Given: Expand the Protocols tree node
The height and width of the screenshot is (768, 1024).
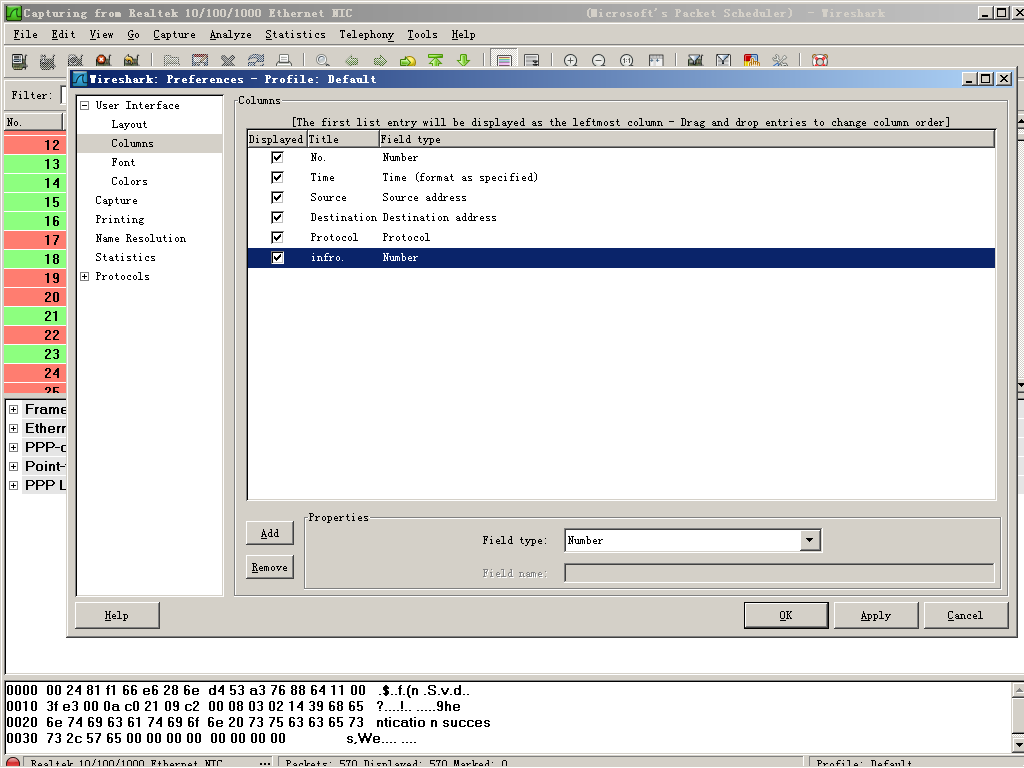Looking at the screenshot, I should pos(85,276).
